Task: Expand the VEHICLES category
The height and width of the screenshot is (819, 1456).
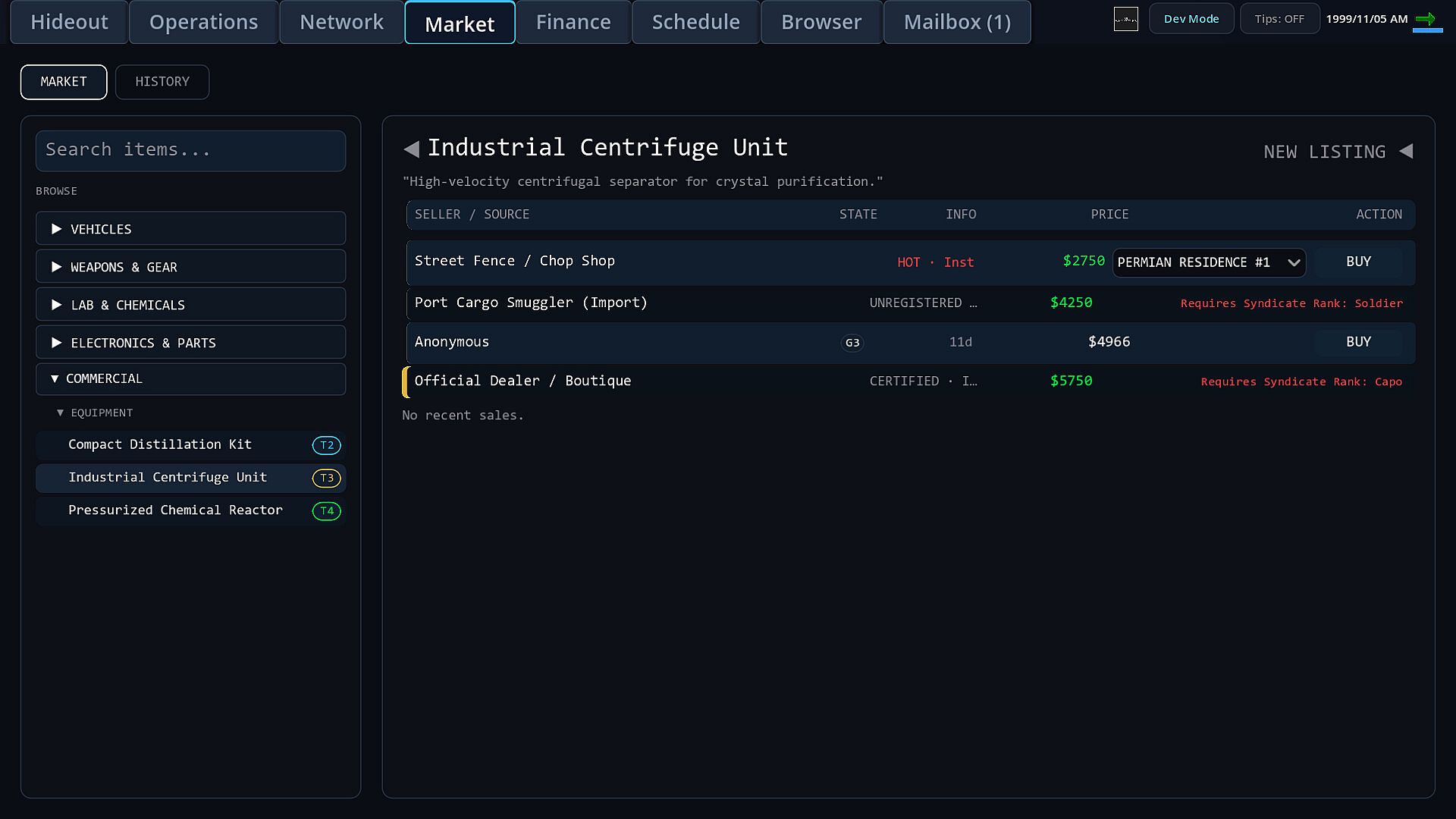Action: 190,228
